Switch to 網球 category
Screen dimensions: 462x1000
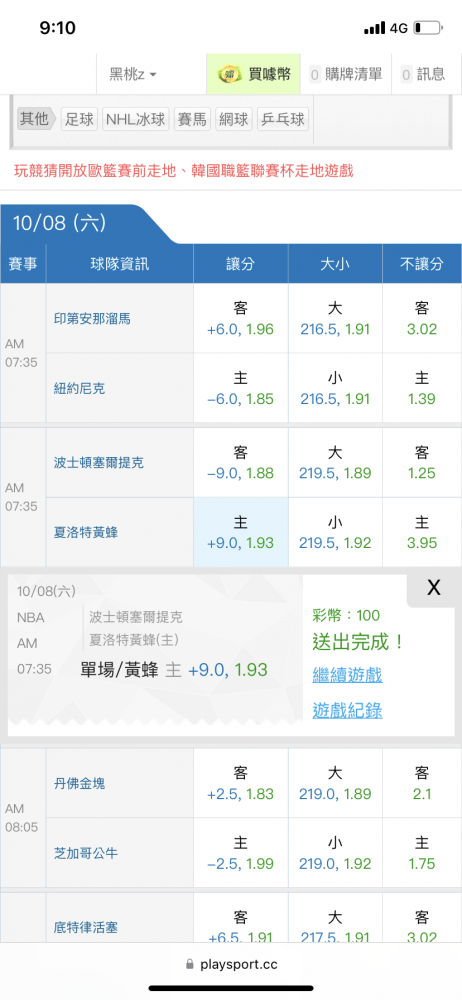coord(234,119)
